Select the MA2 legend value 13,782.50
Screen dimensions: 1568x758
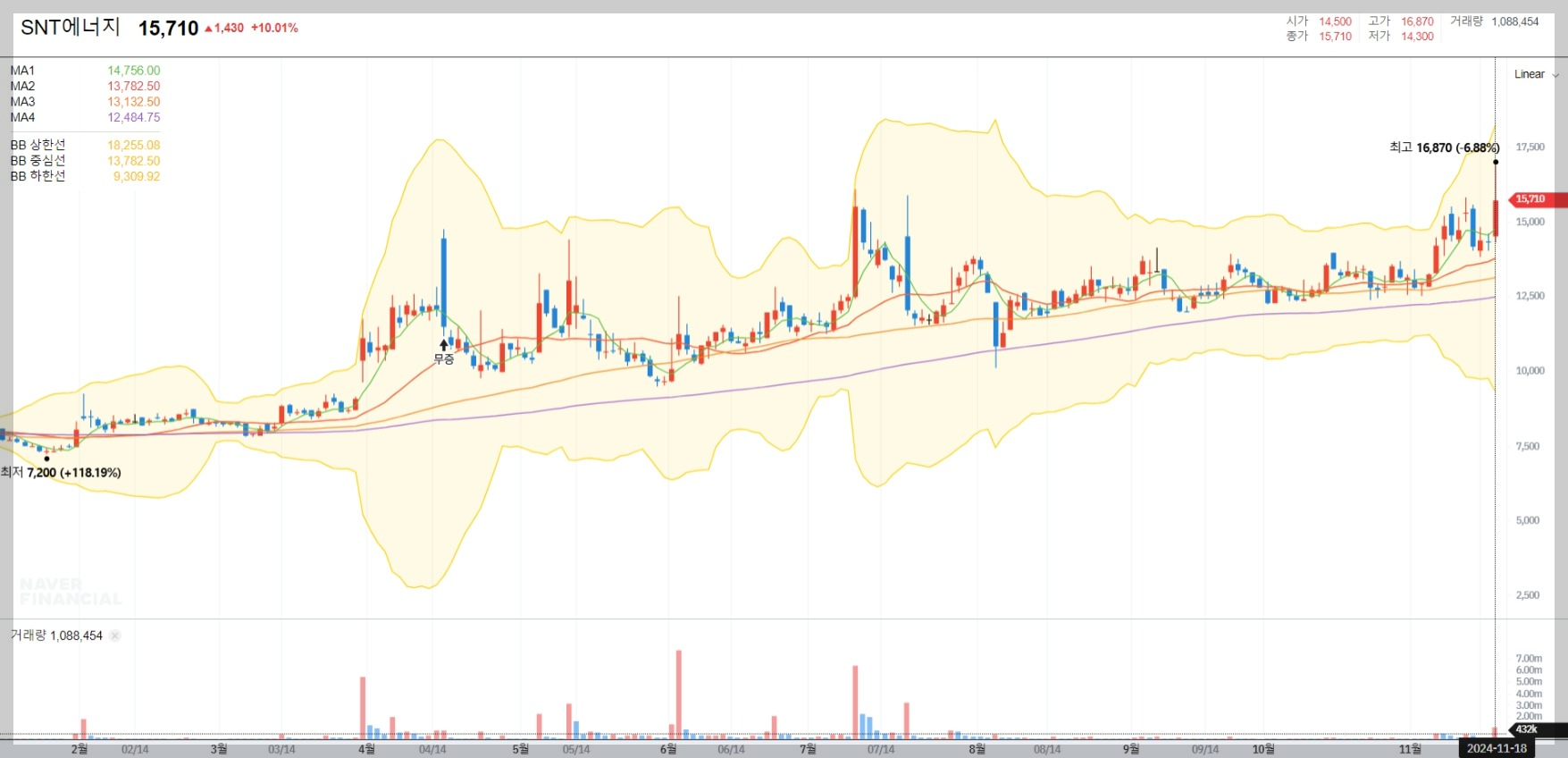[x=134, y=87]
